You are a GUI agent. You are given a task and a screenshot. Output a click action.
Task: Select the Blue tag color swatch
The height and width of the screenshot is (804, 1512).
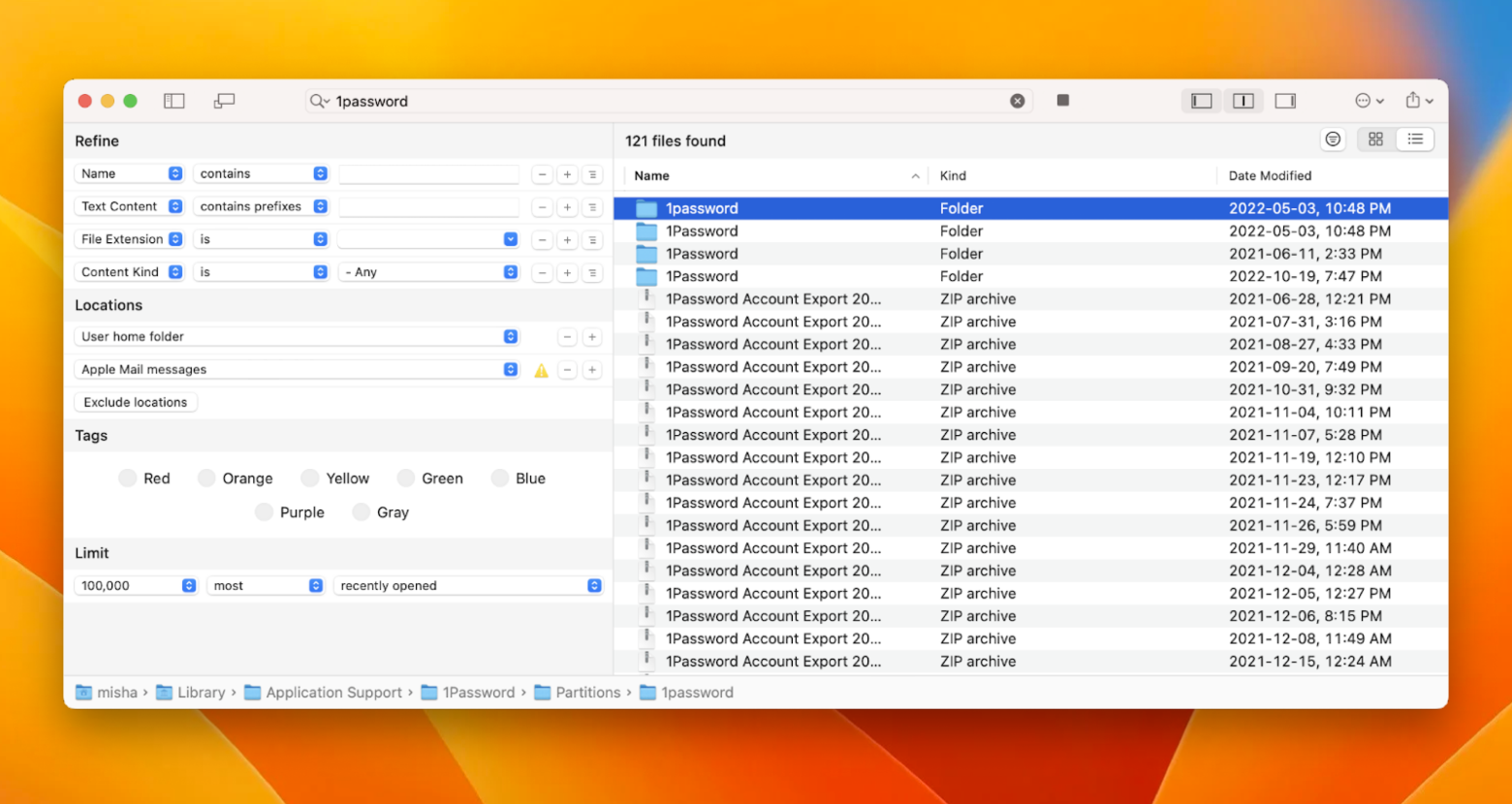[500, 478]
